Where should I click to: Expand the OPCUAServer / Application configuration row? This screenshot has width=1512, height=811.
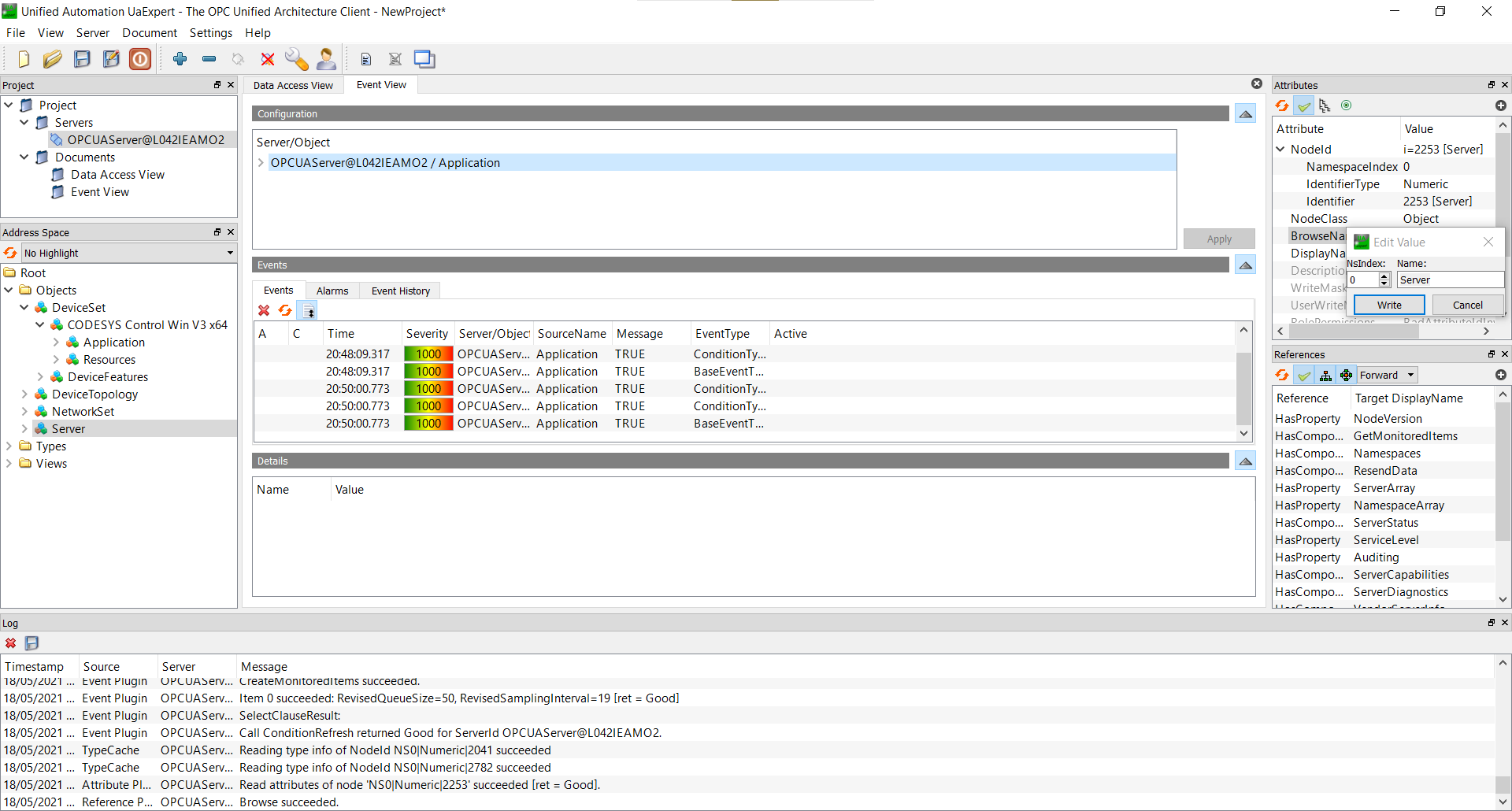[x=261, y=163]
